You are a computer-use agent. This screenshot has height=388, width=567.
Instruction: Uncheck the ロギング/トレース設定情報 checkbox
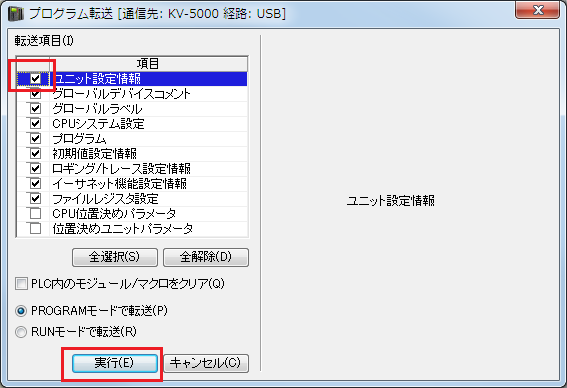(x=35, y=169)
